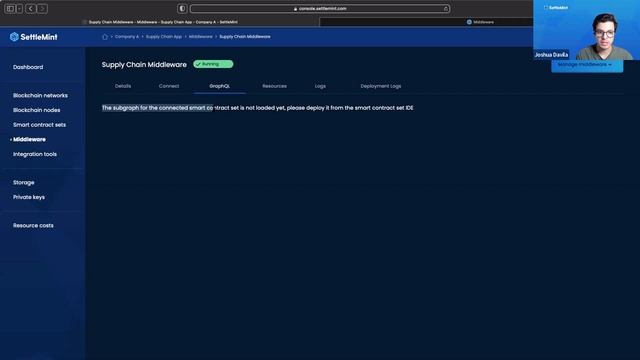Open Private keys in sidebar
The width and height of the screenshot is (640, 360).
tap(29, 197)
